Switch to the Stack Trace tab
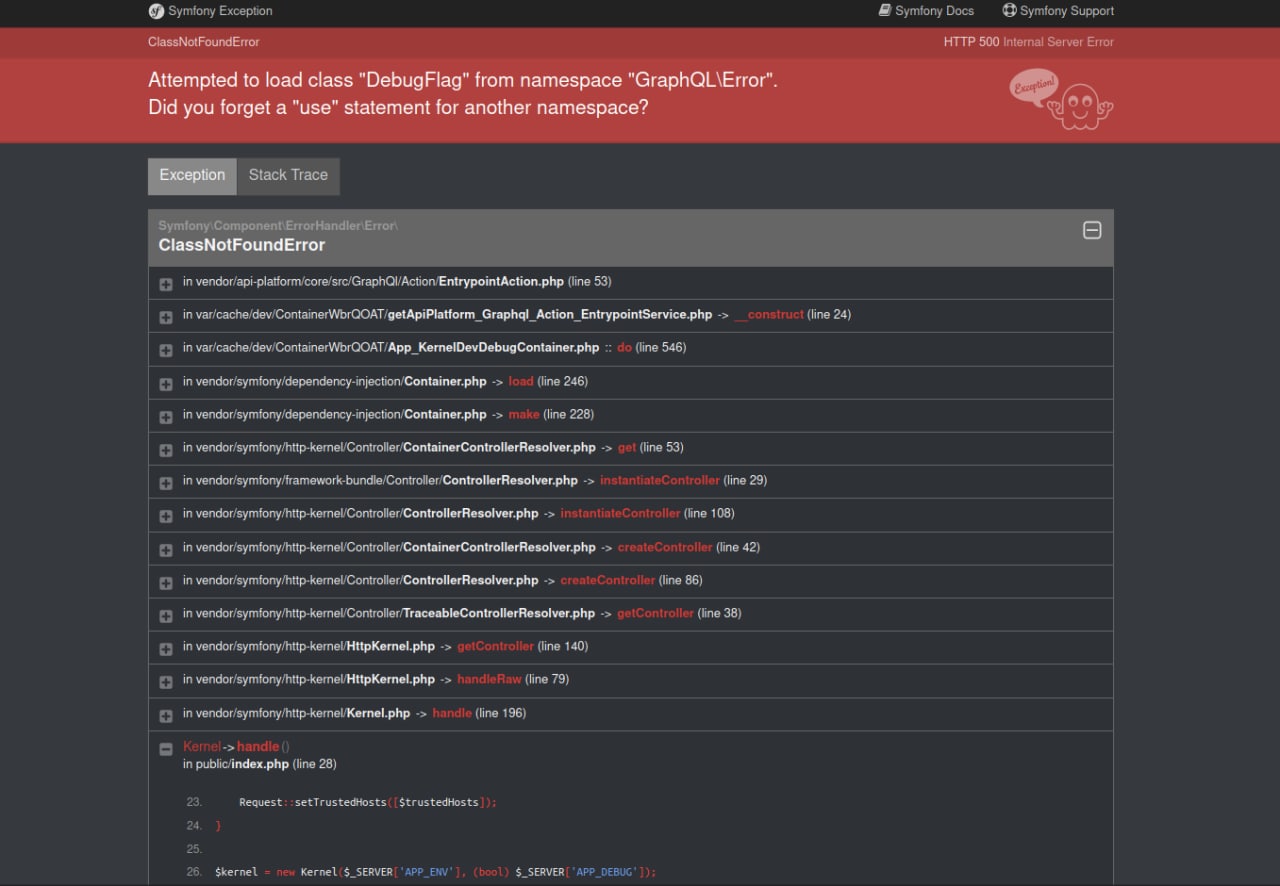Viewport: 1280px width, 886px height. [288, 175]
